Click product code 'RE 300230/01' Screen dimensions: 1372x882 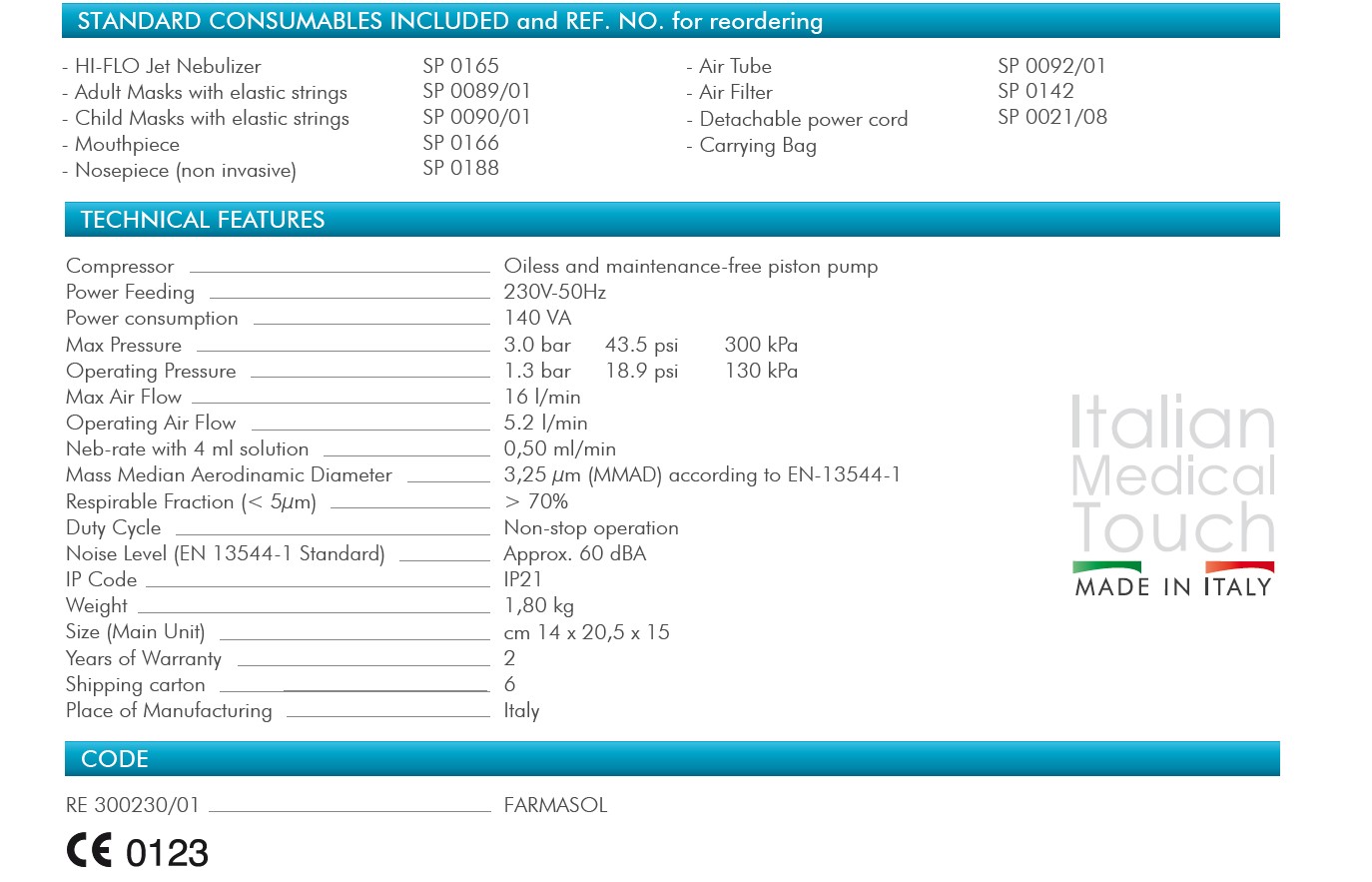point(133,805)
